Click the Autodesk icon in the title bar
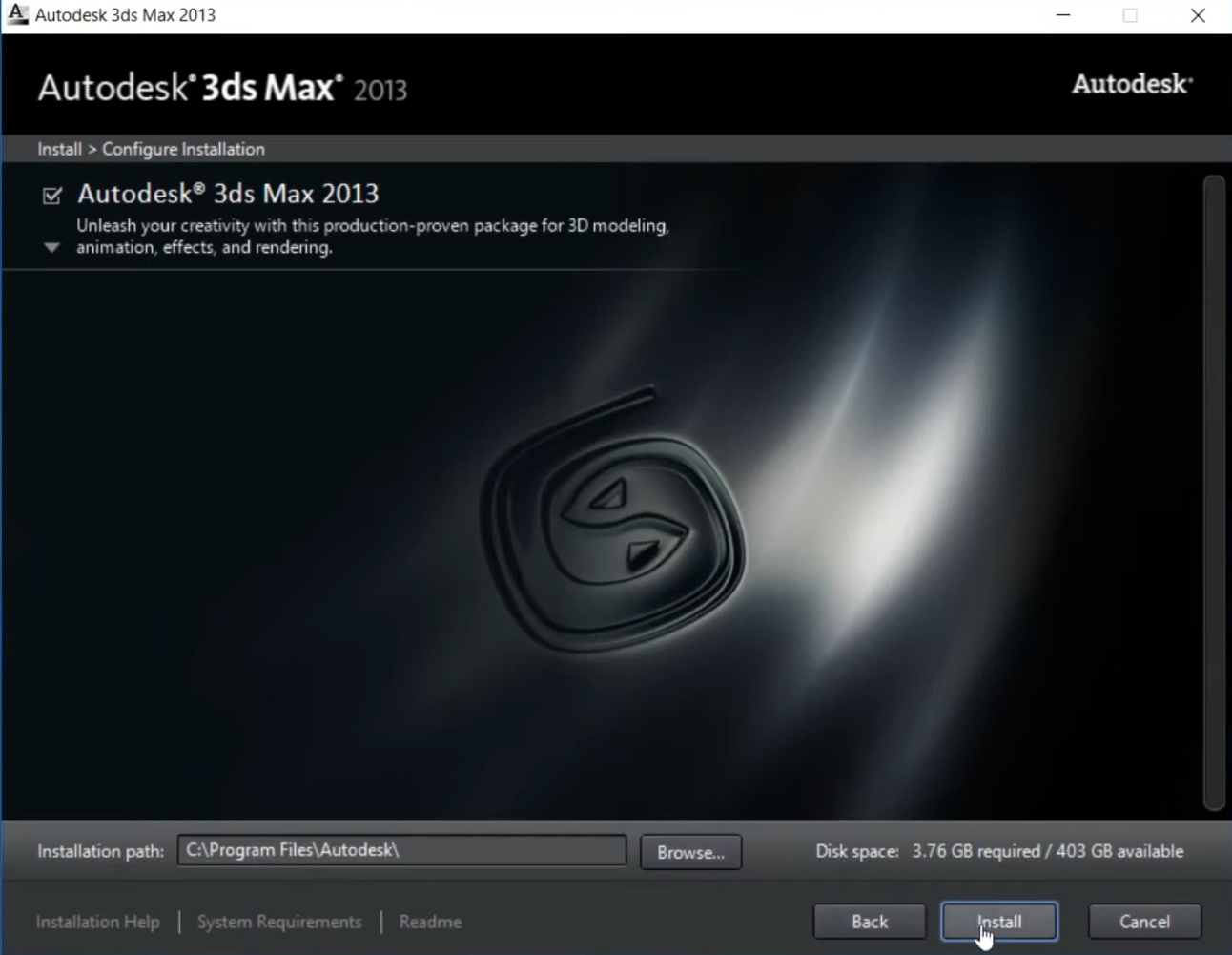Viewport: 1232px width, 955px height. coord(17,15)
